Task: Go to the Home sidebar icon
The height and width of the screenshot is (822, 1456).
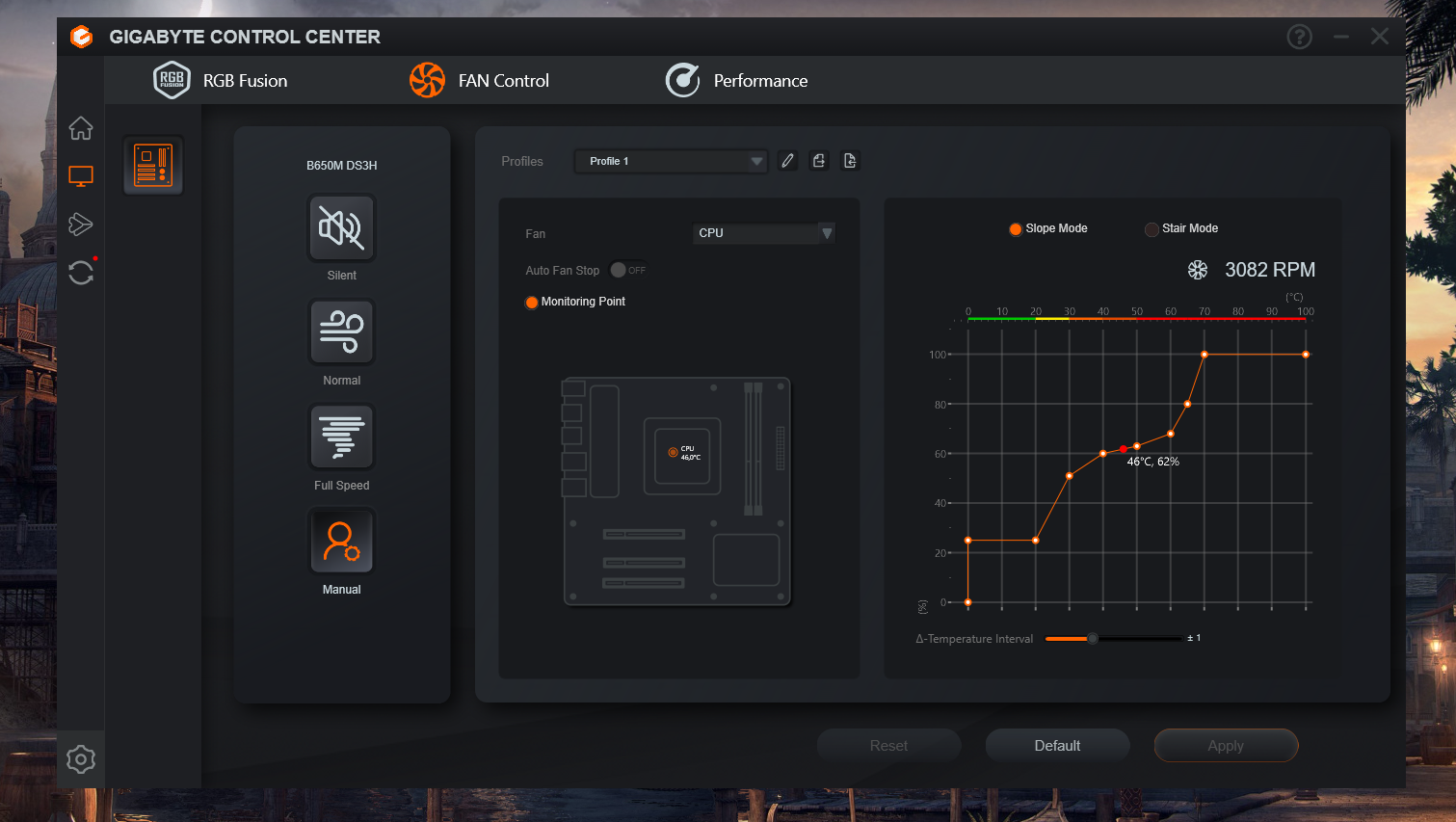Action: point(81,127)
